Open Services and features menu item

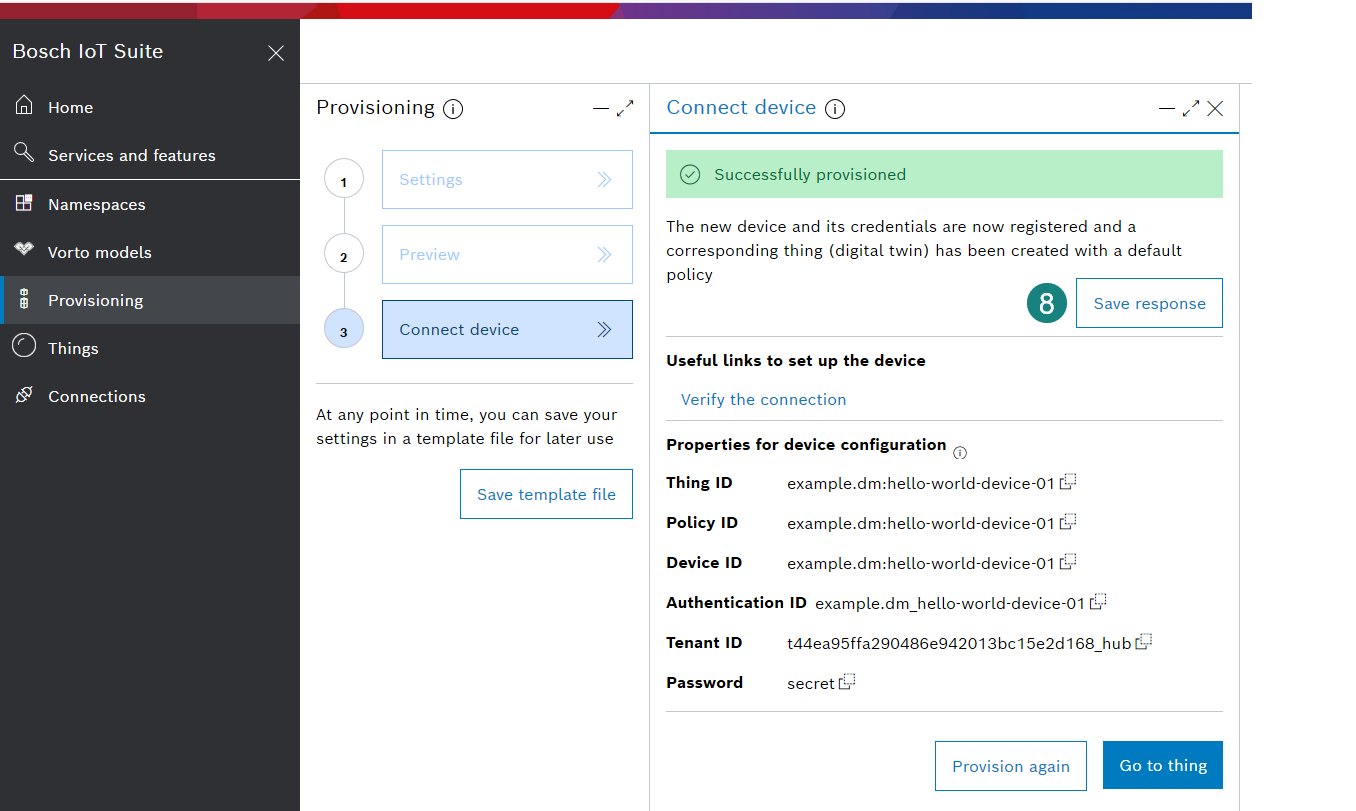(150, 155)
